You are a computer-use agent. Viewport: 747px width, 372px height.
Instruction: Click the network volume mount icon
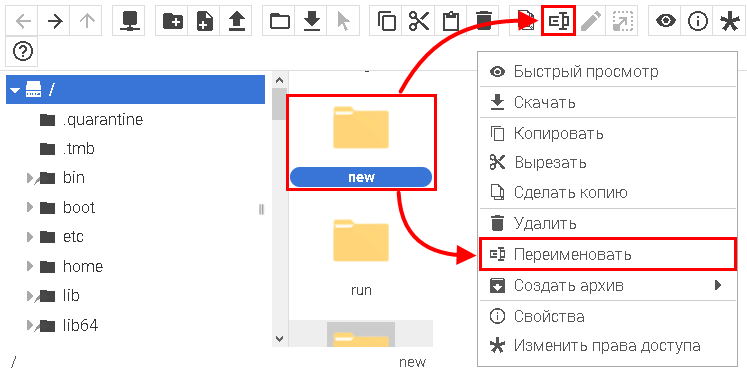[129, 21]
